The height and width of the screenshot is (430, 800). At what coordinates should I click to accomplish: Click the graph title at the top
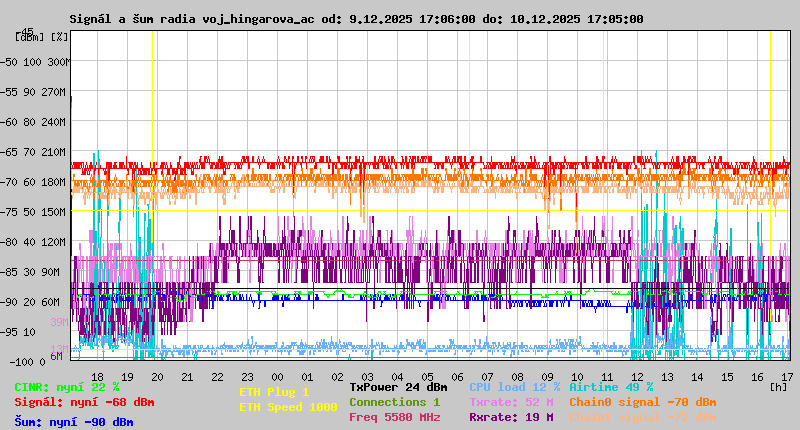point(356,19)
